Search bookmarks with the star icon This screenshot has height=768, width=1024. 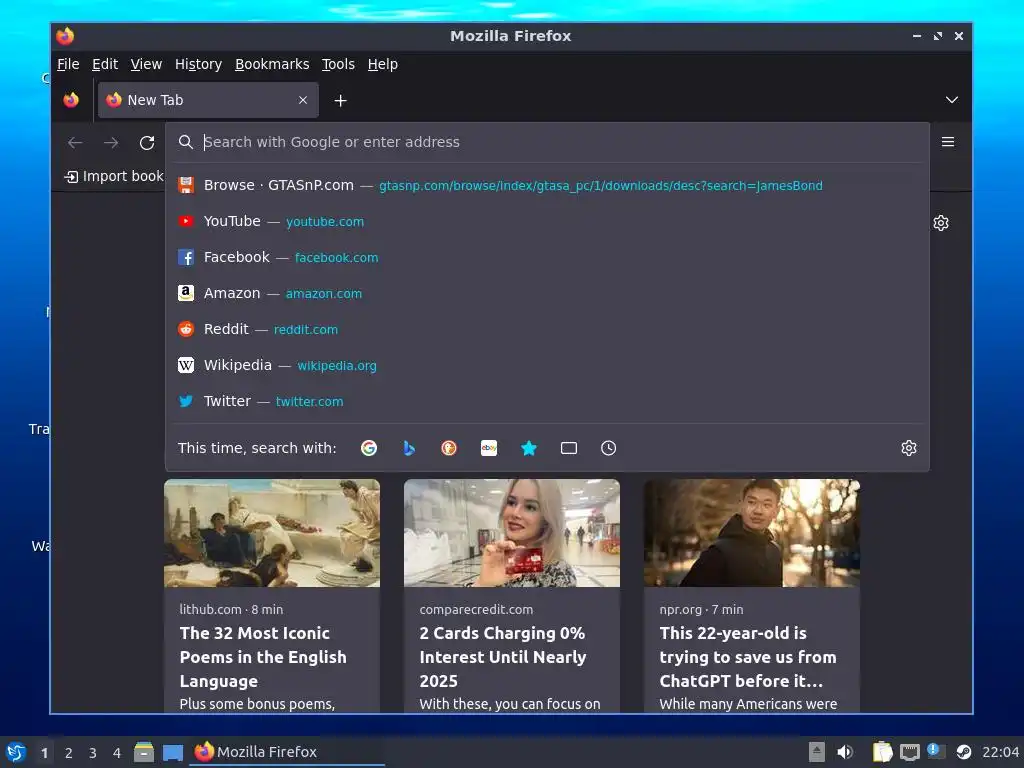529,448
